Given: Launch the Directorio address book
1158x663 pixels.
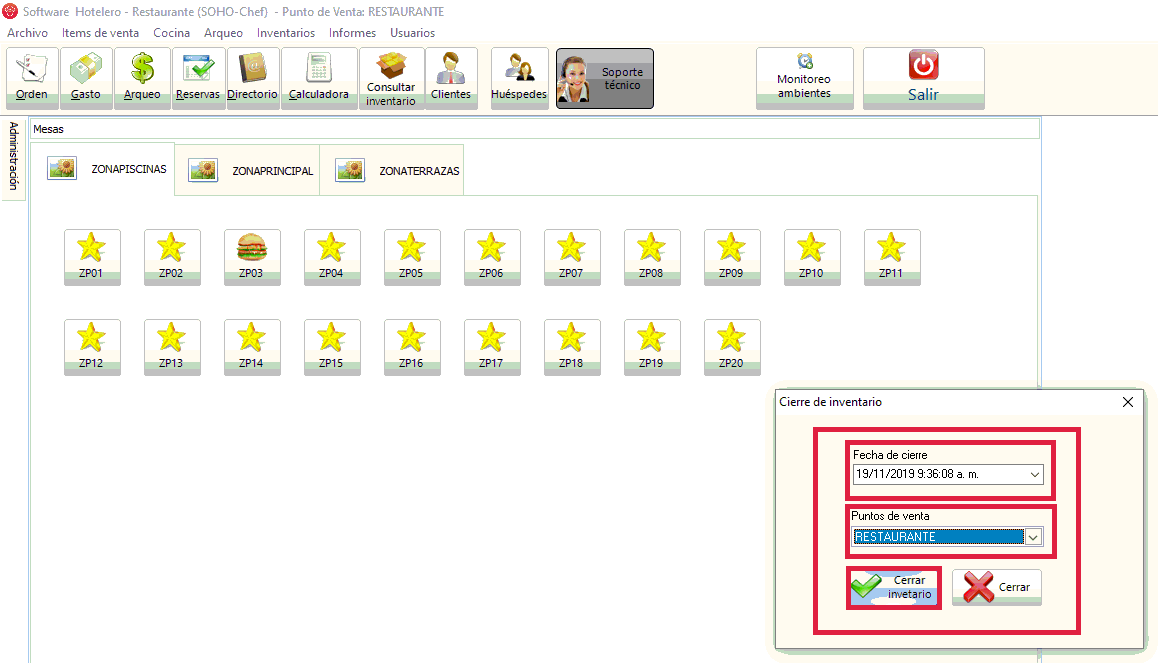Looking at the screenshot, I should [x=253, y=77].
